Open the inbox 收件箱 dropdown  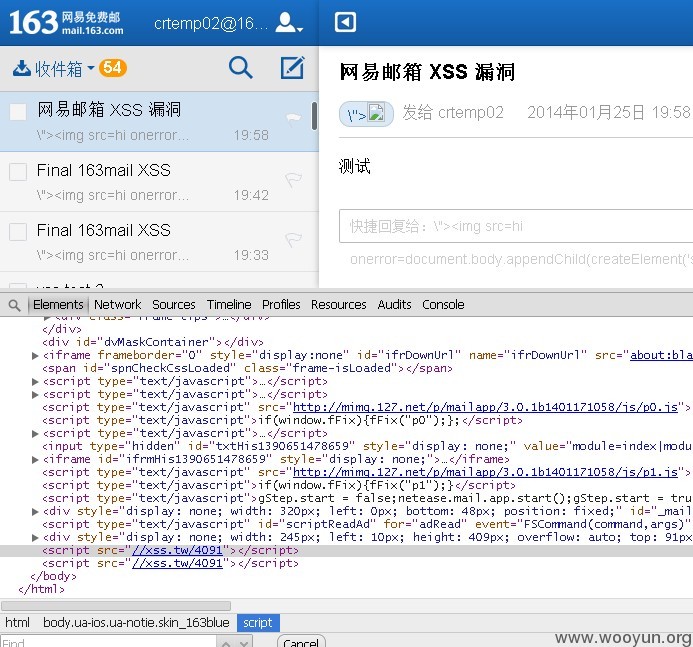[65, 69]
